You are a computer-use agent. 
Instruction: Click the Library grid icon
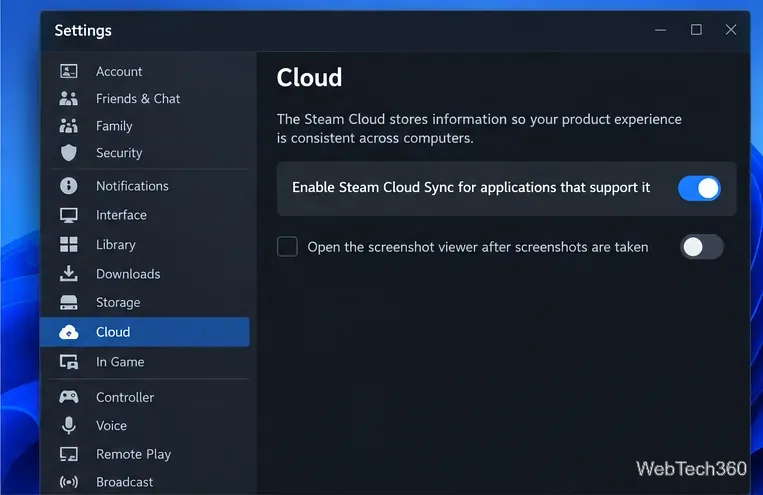coord(69,244)
